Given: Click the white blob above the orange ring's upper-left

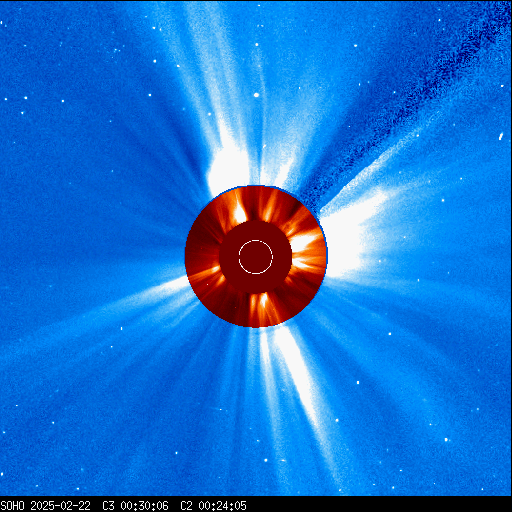Looking at the screenshot, I should pos(227,172).
